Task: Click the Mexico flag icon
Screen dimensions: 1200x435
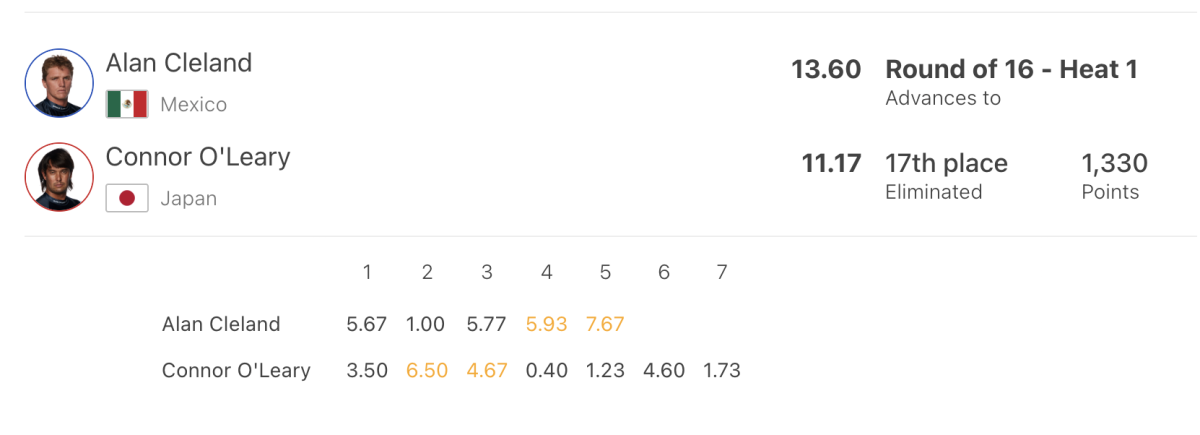Action: coord(127,105)
